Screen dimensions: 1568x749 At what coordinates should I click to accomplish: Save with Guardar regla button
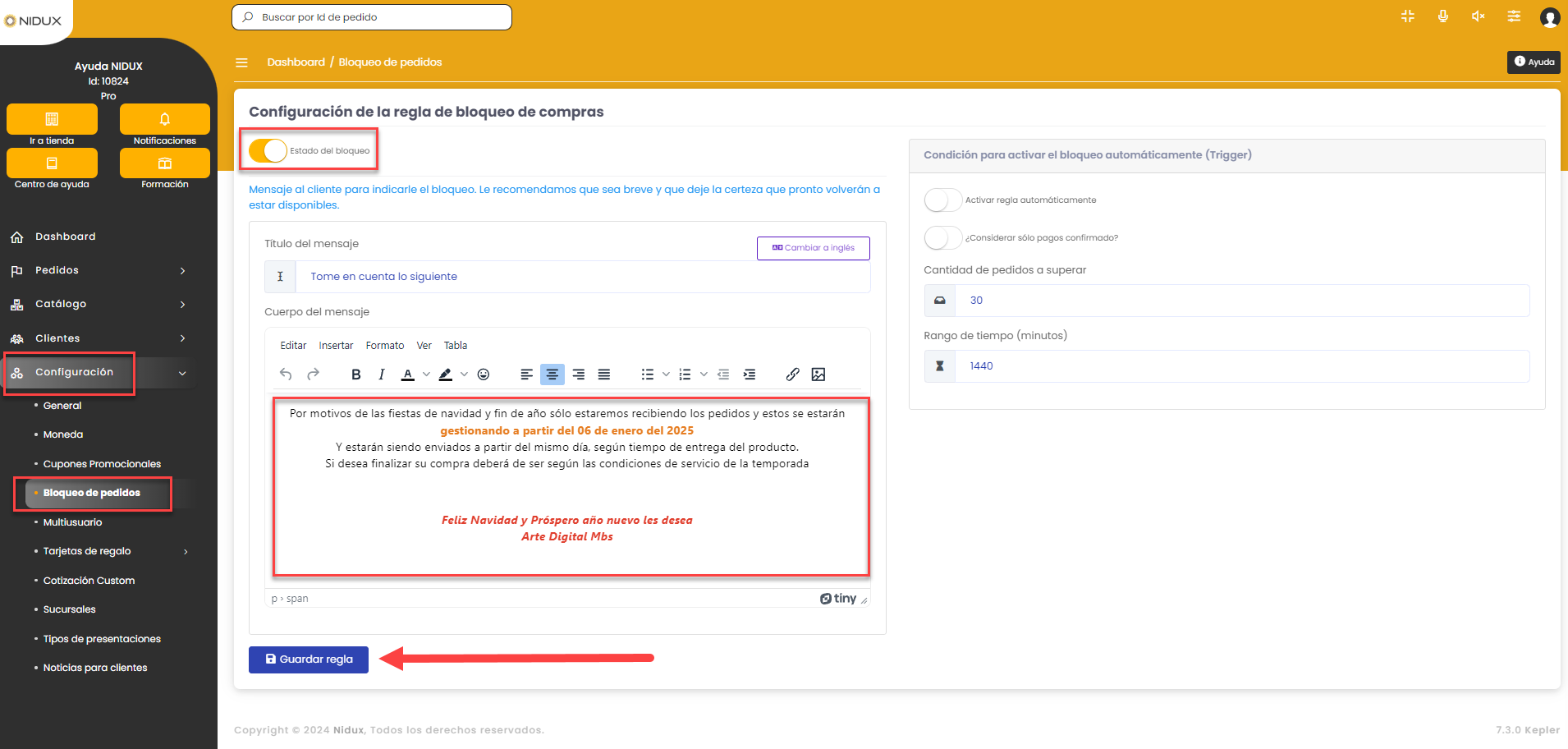pos(309,659)
